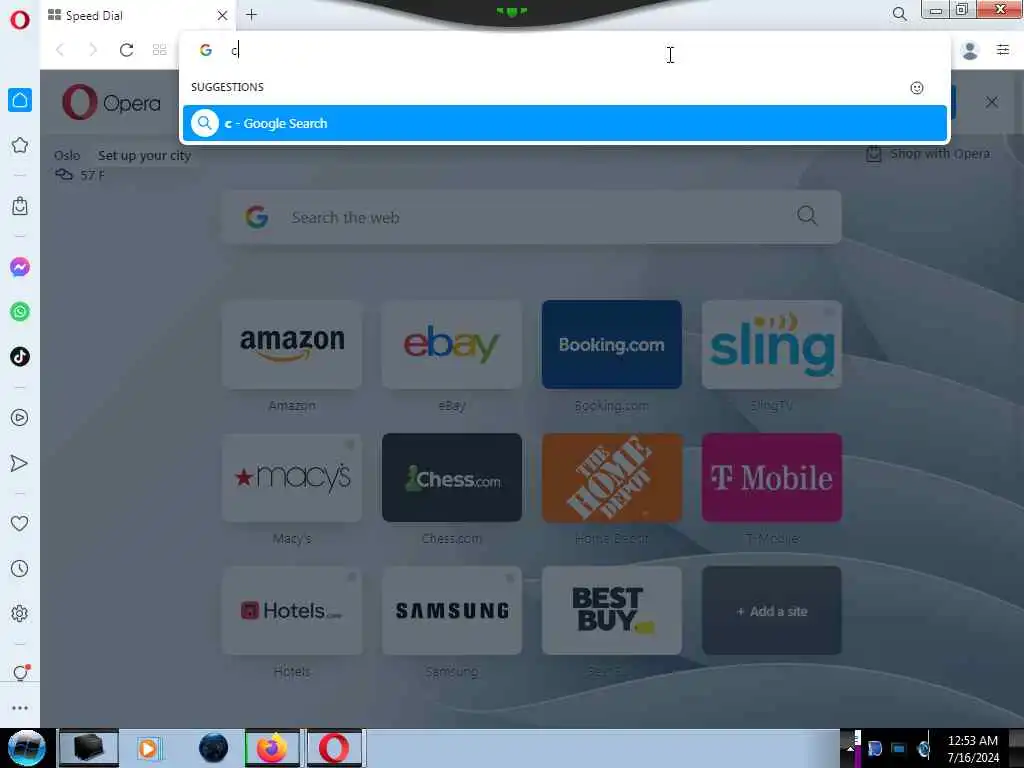
Task: Select the 'c - Google Search' suggestion
Action: (565, 123)
